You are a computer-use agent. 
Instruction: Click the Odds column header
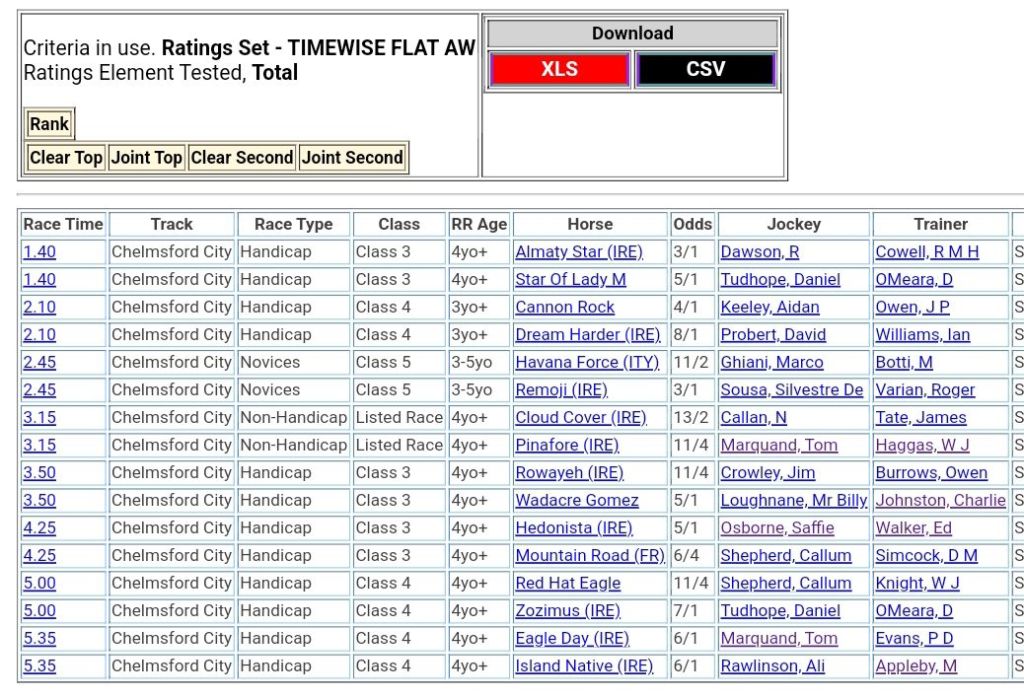[x=693, y=224]
